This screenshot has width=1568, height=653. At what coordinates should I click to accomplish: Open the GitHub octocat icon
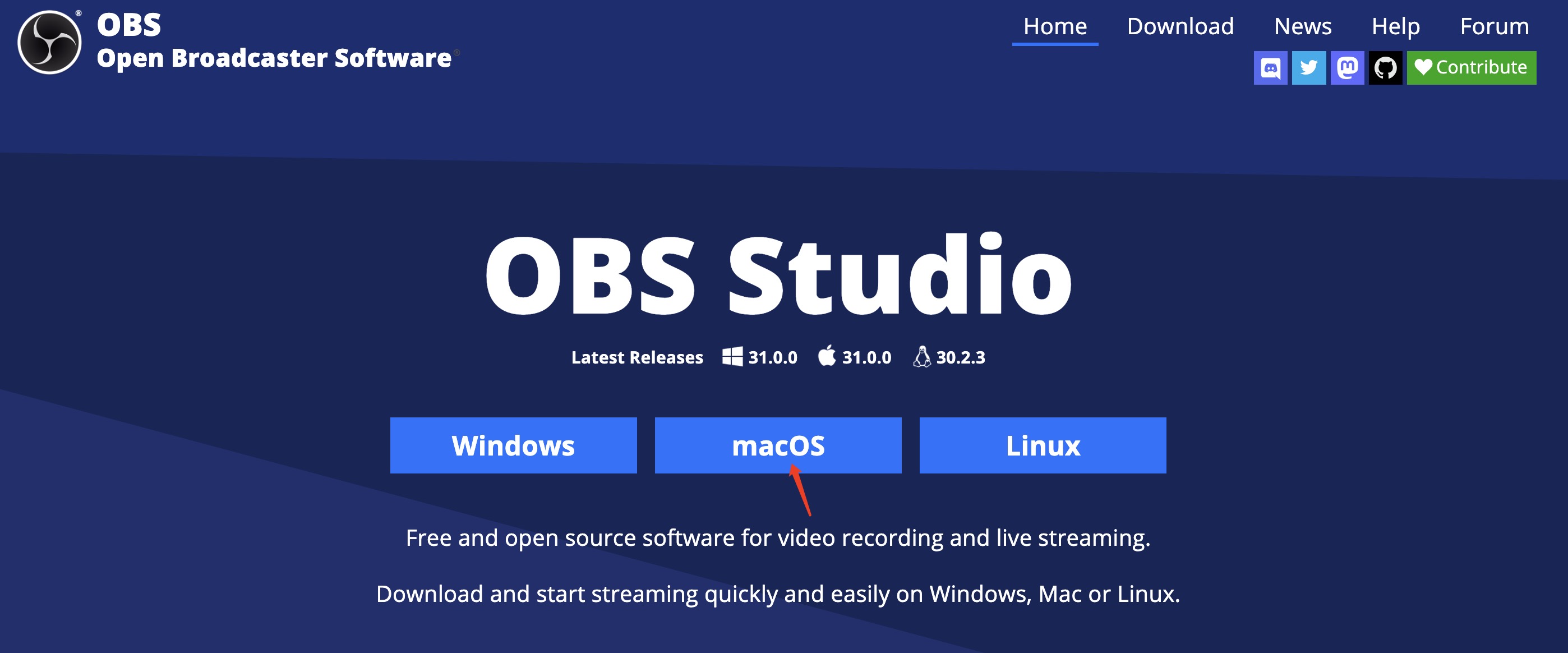click(1385, 68)
